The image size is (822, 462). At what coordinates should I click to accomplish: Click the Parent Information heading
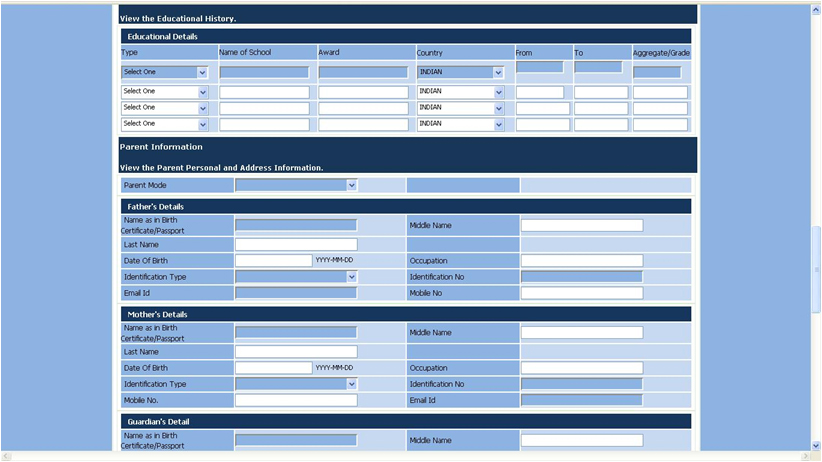coord(161,147)
